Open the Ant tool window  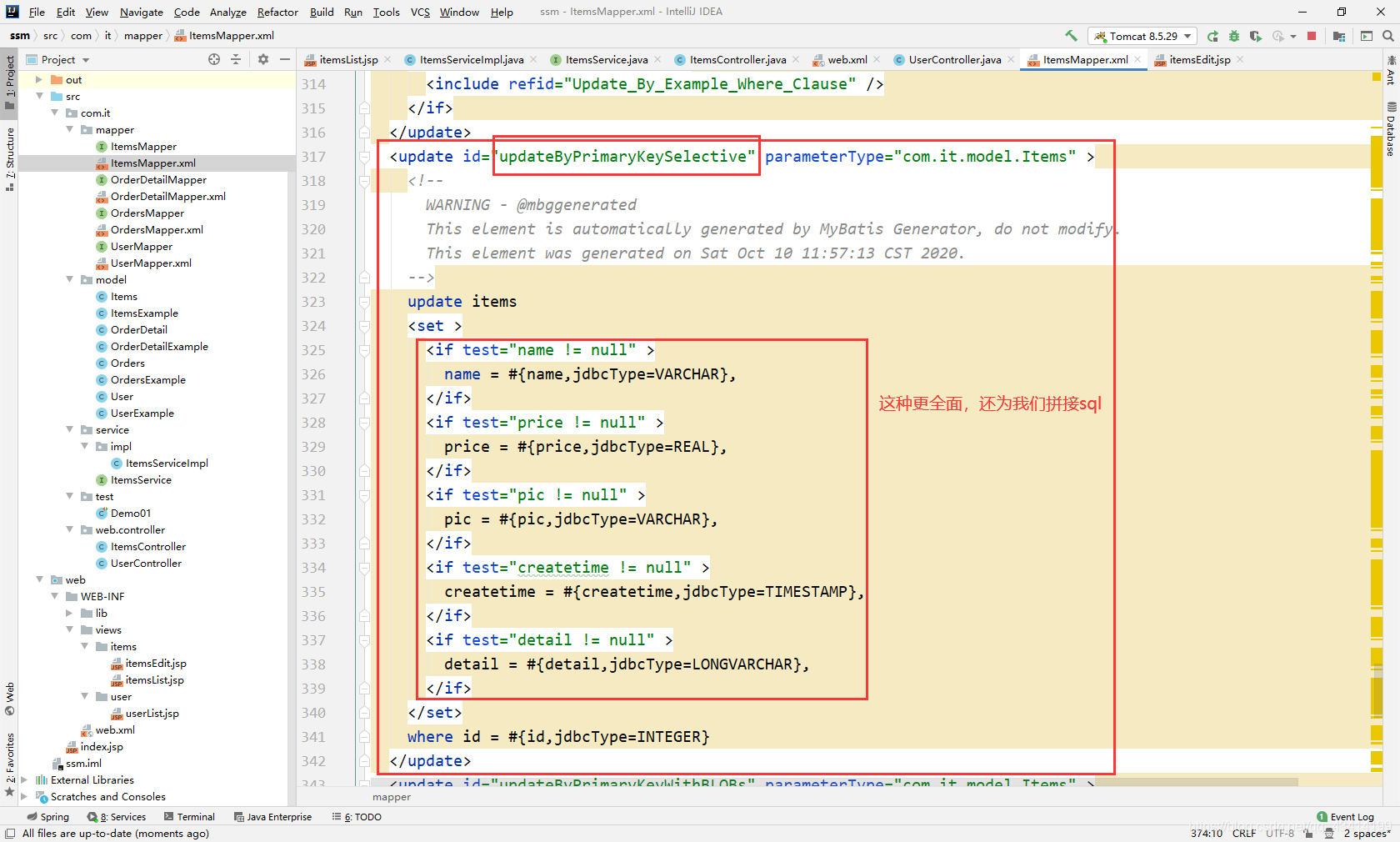(x=1391, y=70)
